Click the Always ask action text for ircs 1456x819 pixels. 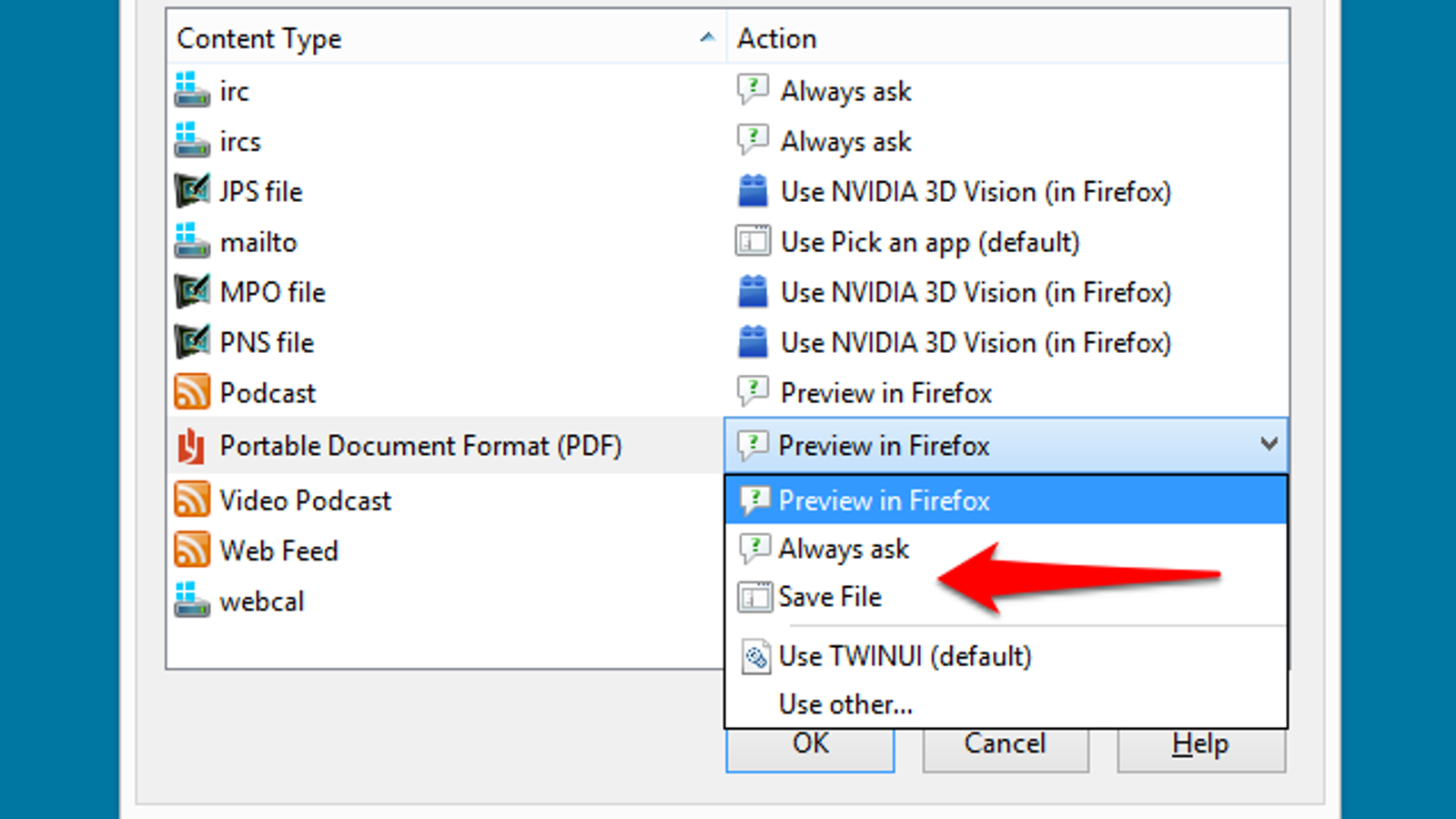845,141
